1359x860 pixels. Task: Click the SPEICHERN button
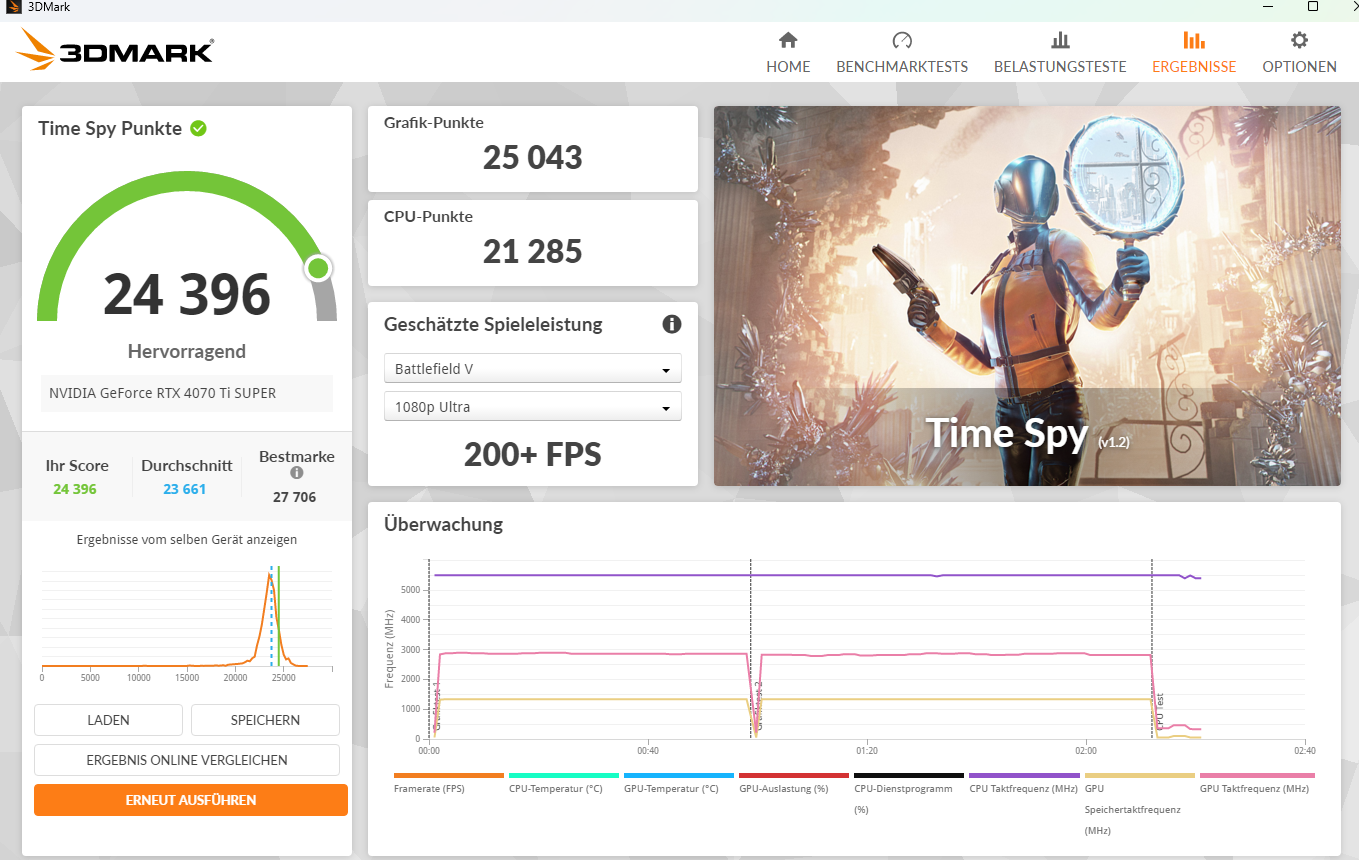(265, 720)
